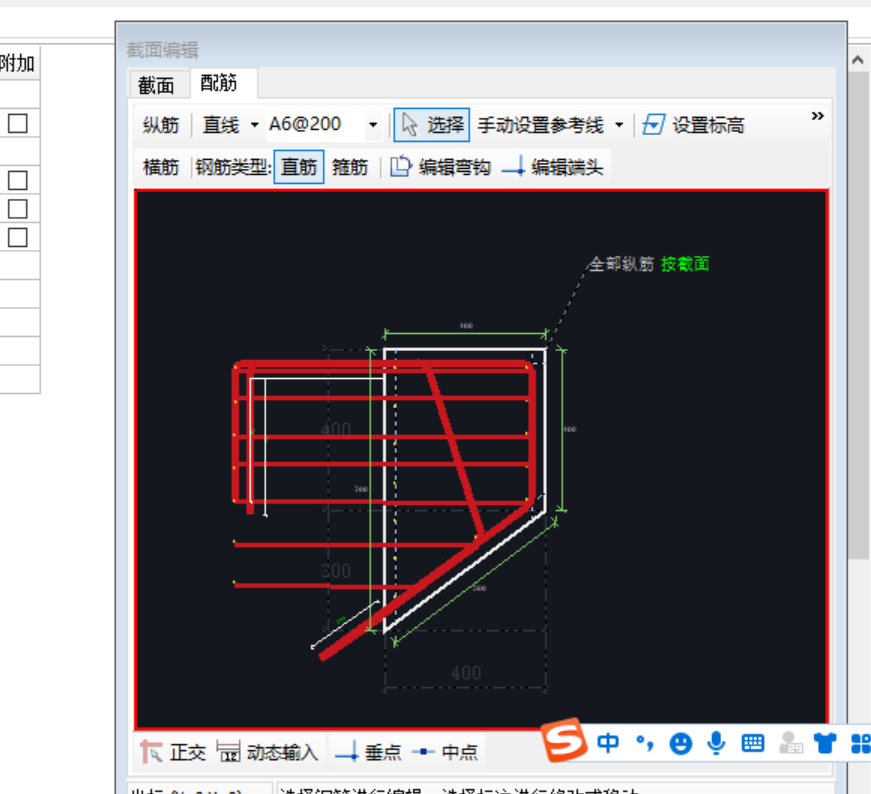Click the 纵筋 toolbar button

[161, 125]
